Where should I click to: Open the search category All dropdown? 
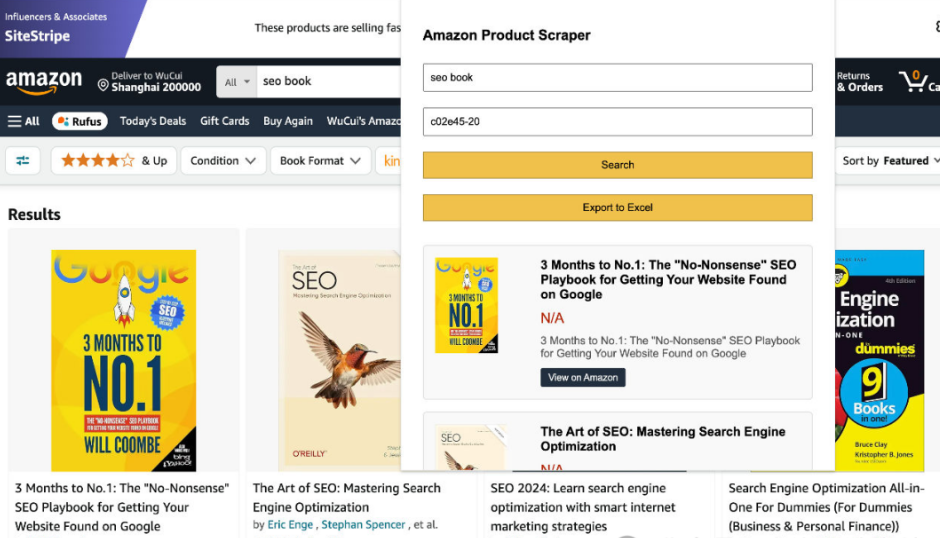237,82
